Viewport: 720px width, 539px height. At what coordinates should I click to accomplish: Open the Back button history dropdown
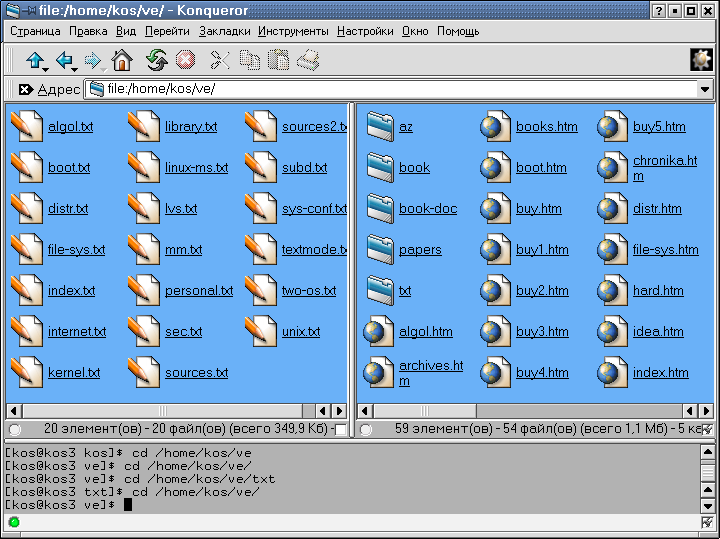coord(76,68)
